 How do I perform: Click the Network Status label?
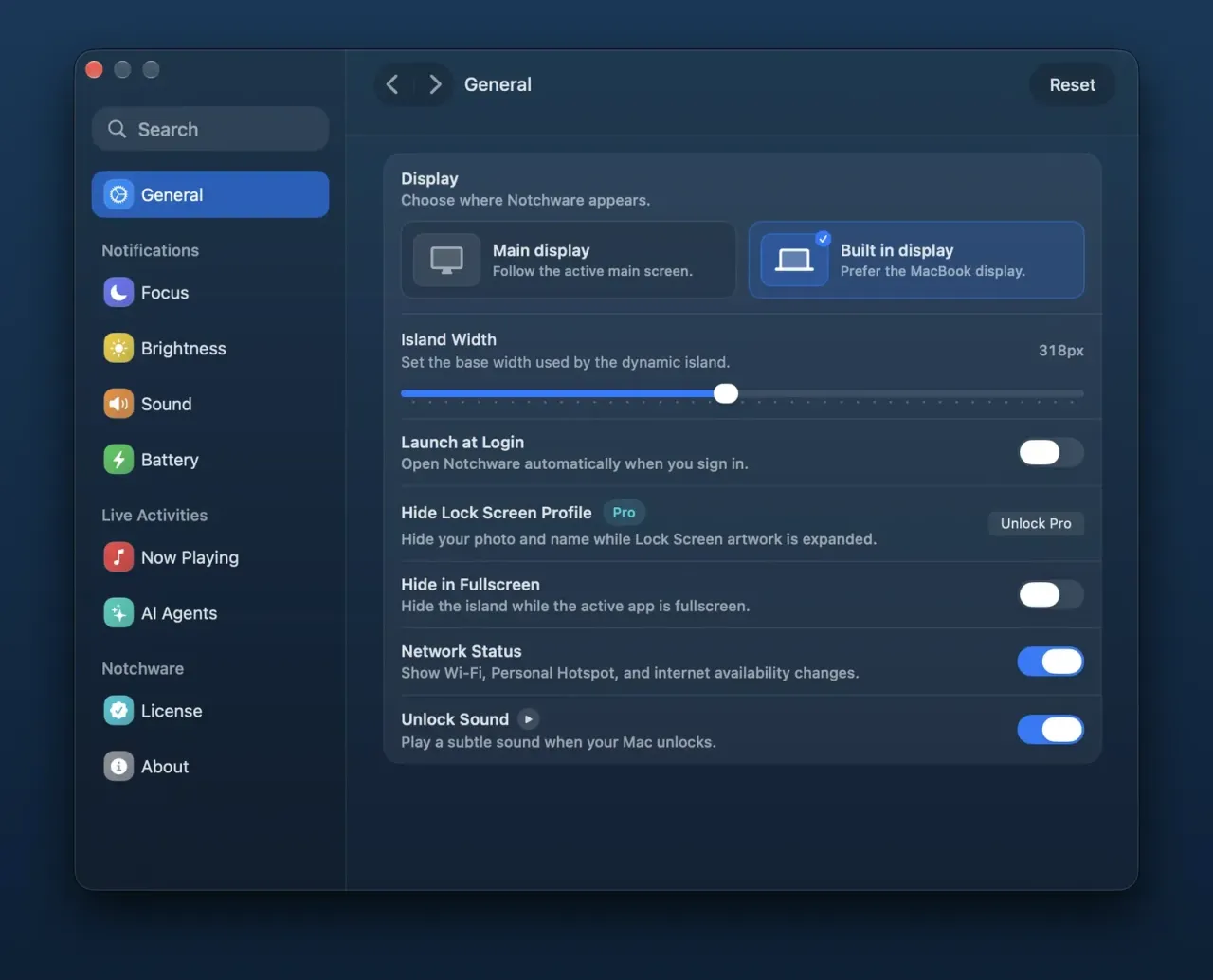[462, 651]
